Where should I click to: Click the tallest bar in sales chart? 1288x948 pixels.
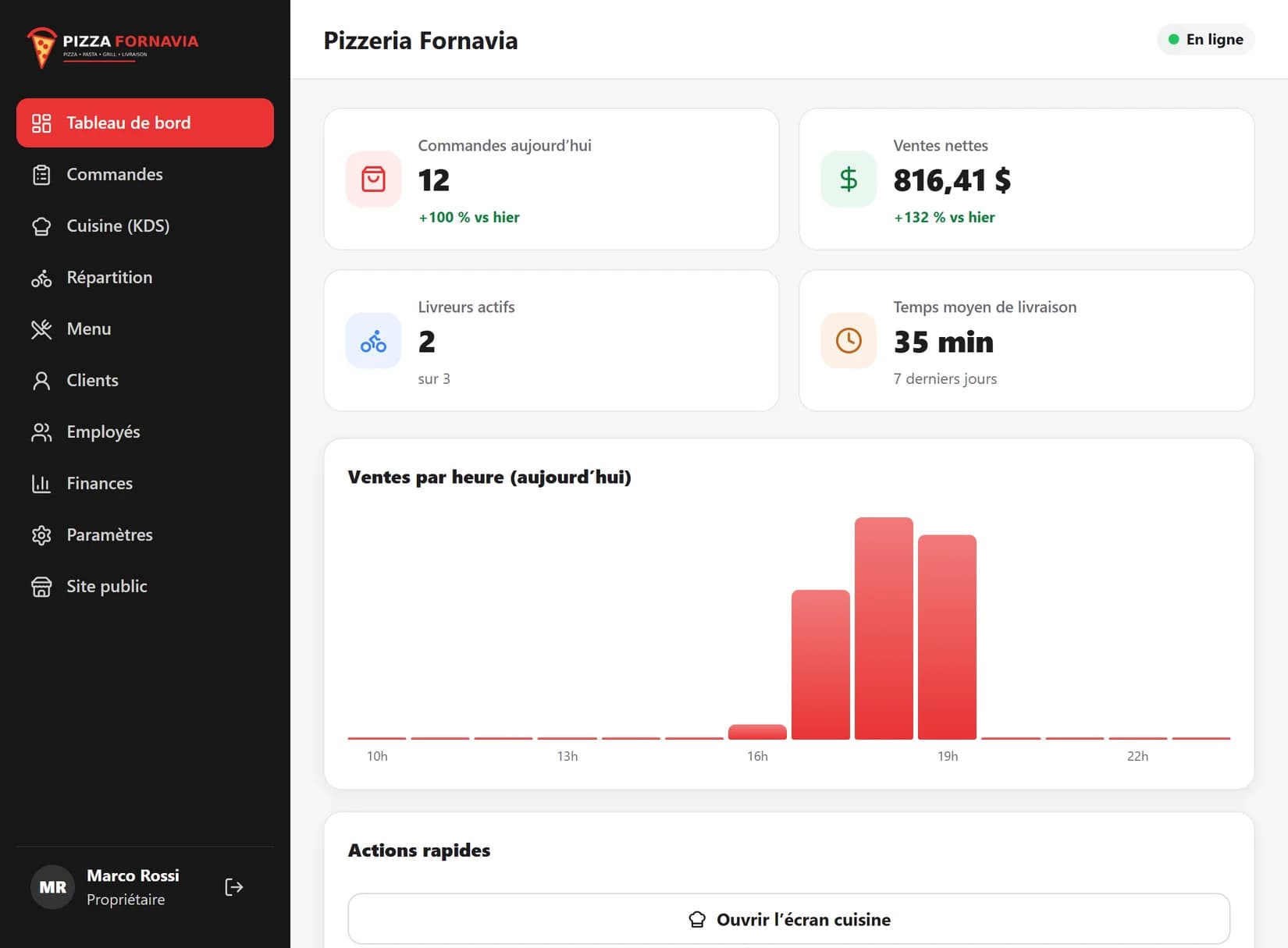[x=884, y=628]
